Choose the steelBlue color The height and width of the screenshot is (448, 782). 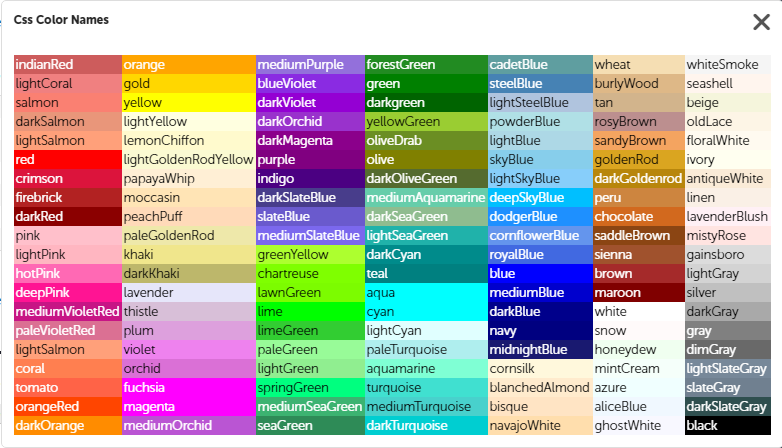click(x=541, y=84)
